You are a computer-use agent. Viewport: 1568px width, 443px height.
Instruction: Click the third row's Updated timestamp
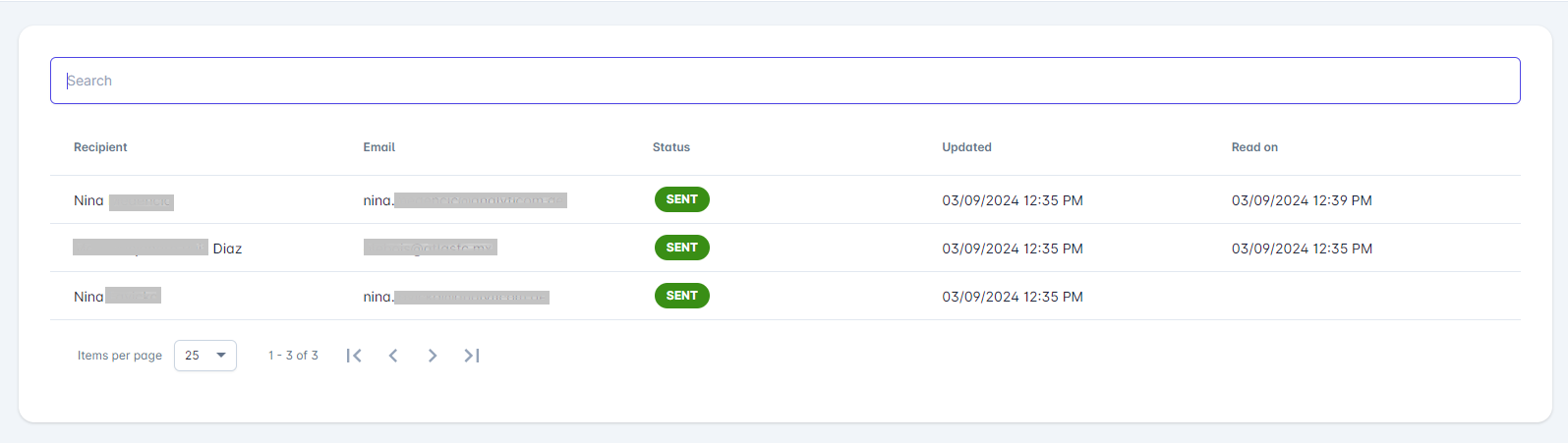[x=1013, y=297]
